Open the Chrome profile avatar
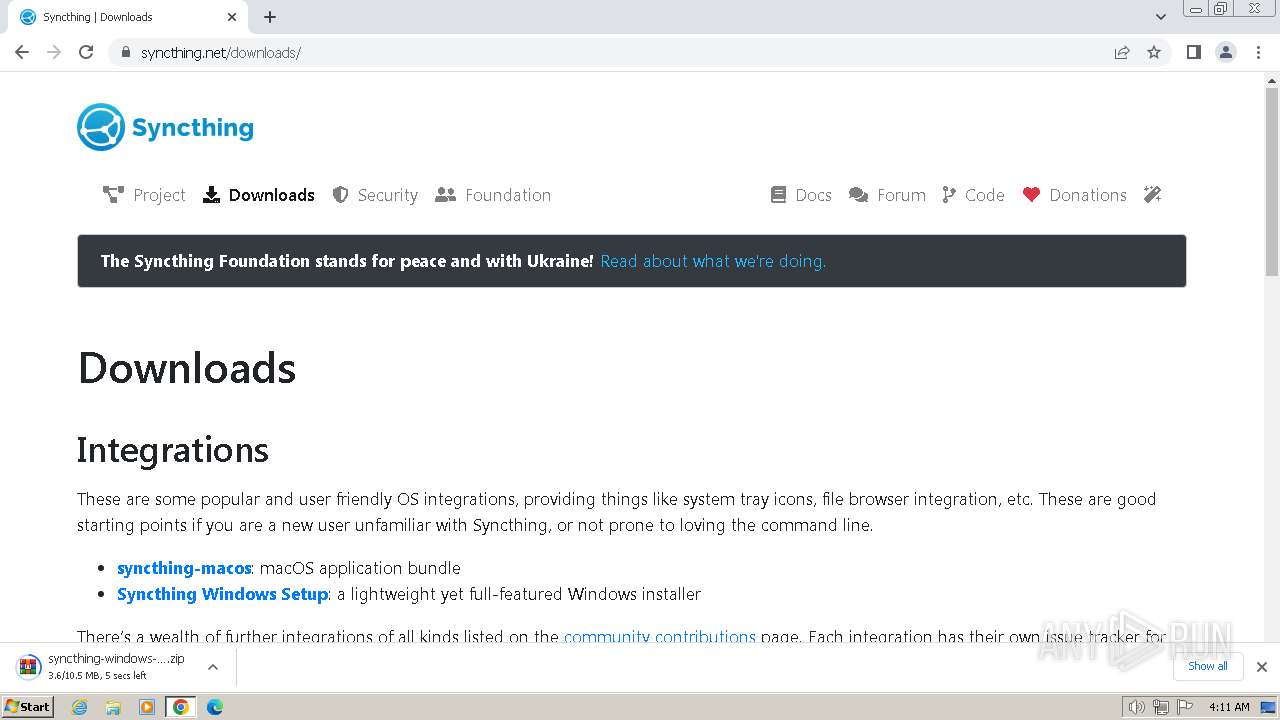This screenshot has height=720, width=1280. [1226, 52]
